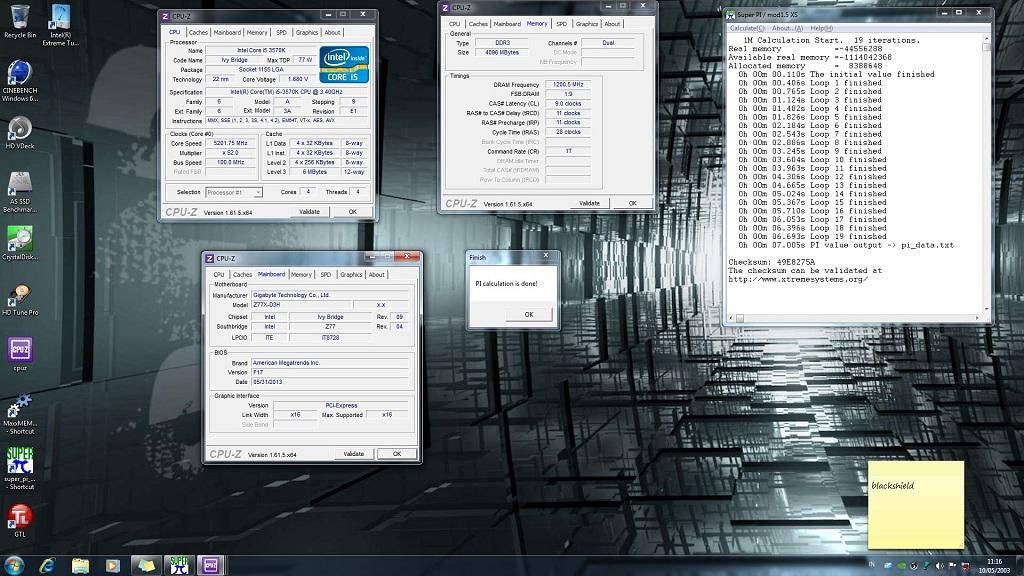1024x576 pixels.
Task: Click Validate in Mainboard tab window
Action: pyautogui.click(x=353, y=453)
